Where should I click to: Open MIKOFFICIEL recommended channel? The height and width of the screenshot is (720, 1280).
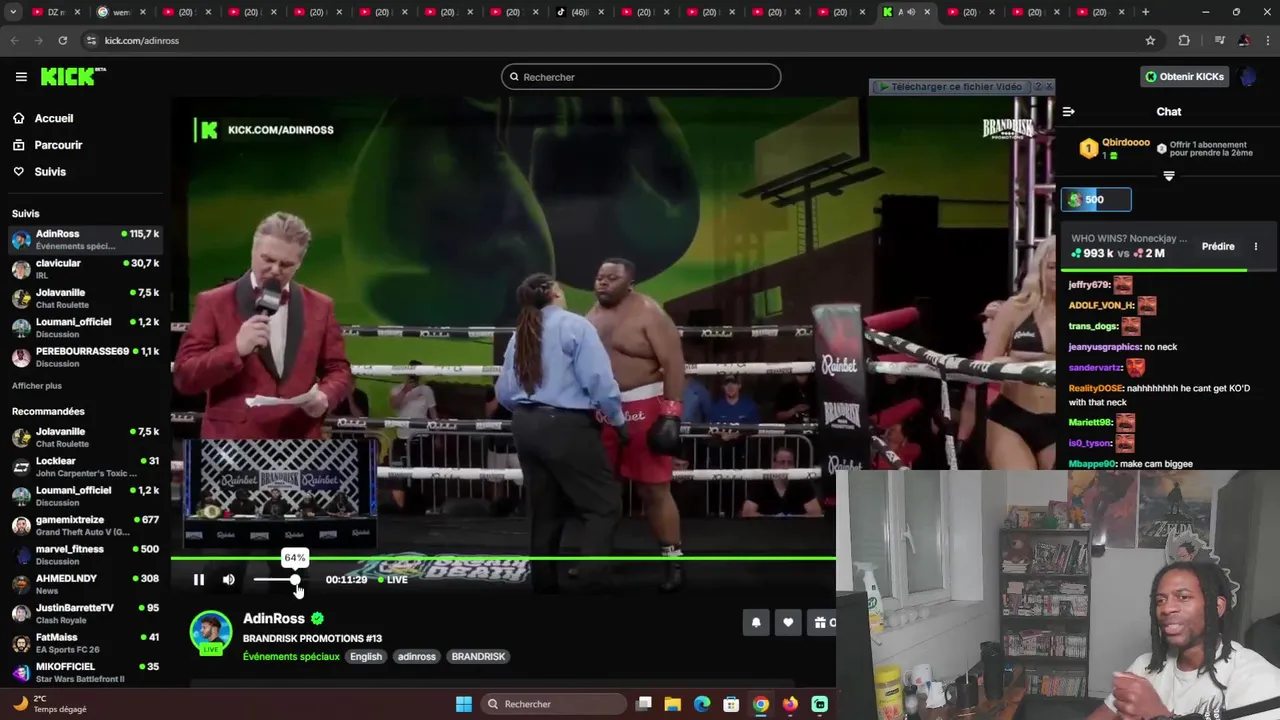tap(85, 672)
